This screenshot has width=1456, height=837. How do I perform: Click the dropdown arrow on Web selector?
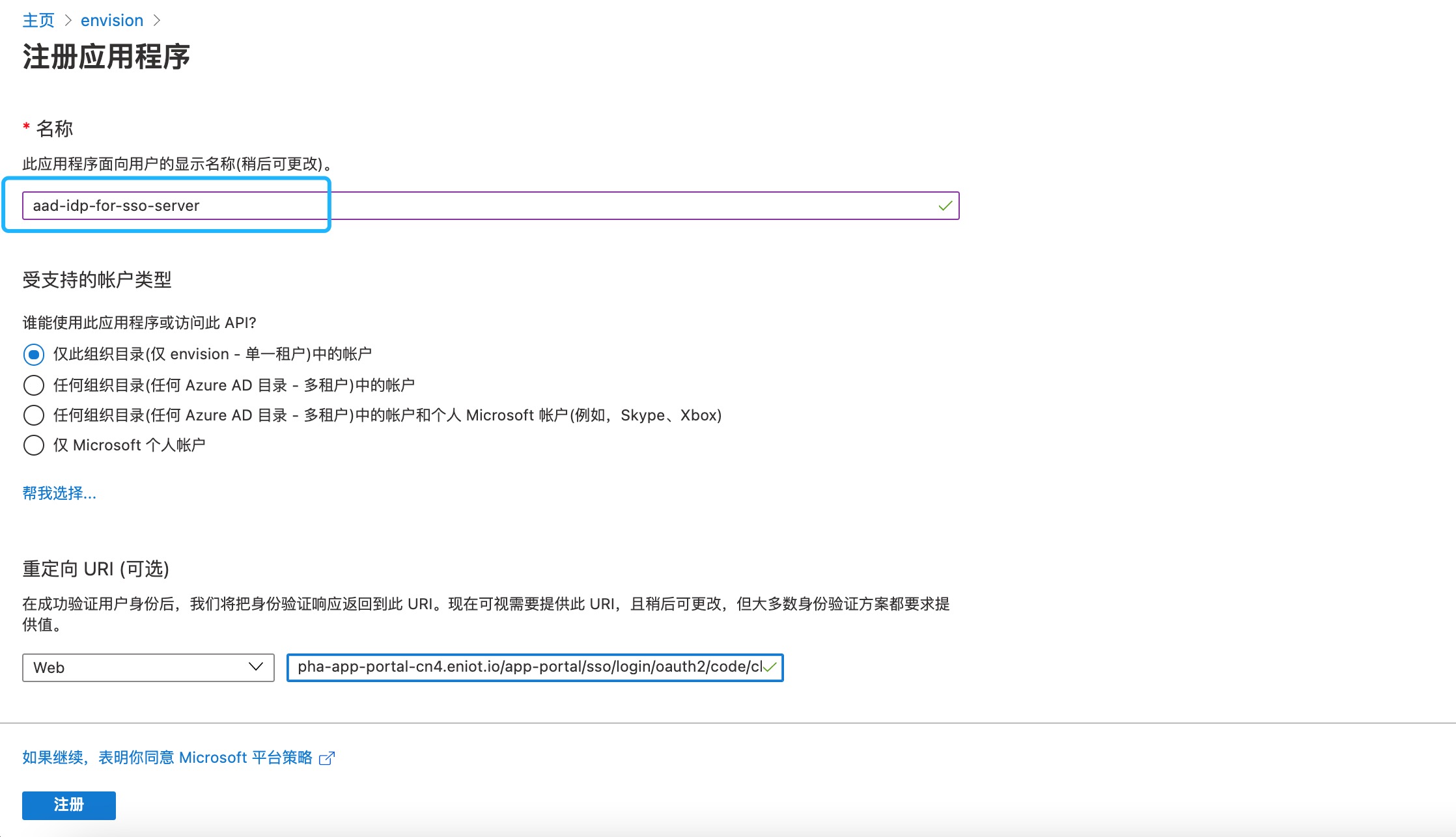(x=255, y=667)
